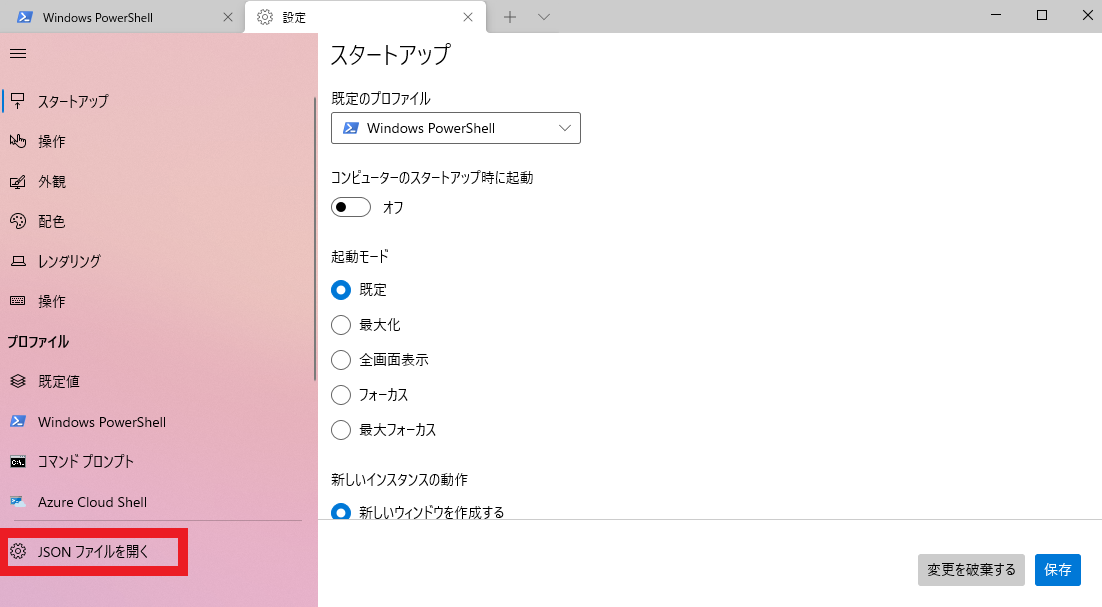Switch to the 設定 tab
This screenshot has height=607, width=1102.
point(360,17)
